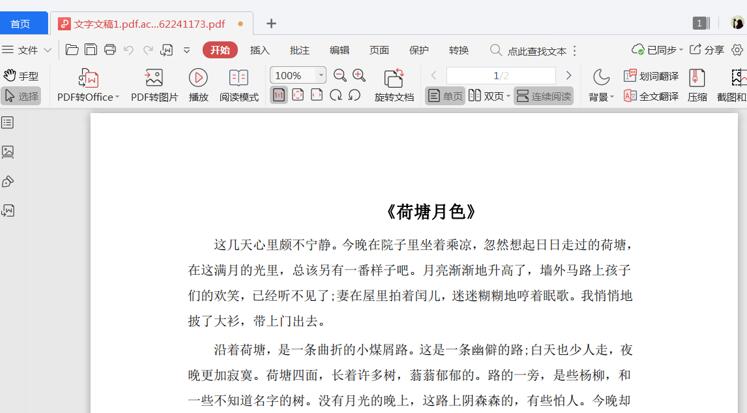Open a new tab with plus button
Image resolution: width=747 pixels, height=413 pixels.
[271, 23]
